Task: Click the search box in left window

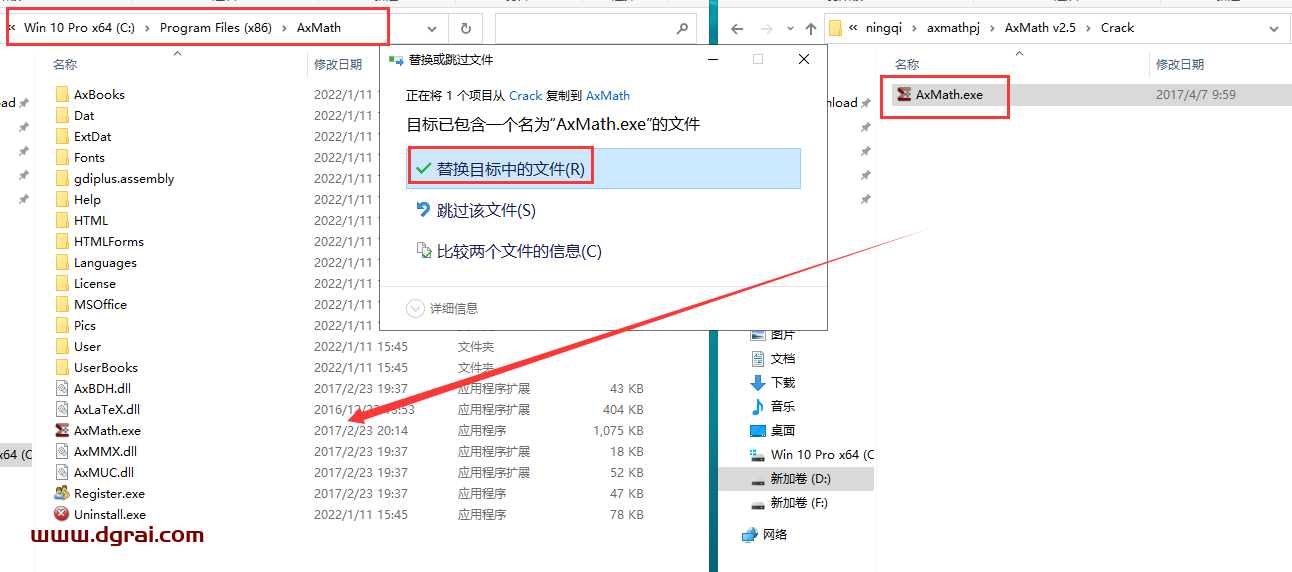Action: point(595,28)
